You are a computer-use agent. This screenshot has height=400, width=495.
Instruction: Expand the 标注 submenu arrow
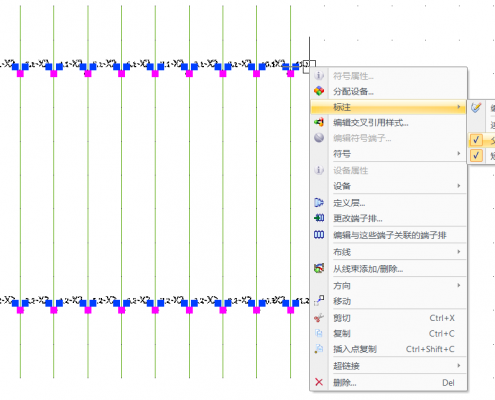(459, 107)
